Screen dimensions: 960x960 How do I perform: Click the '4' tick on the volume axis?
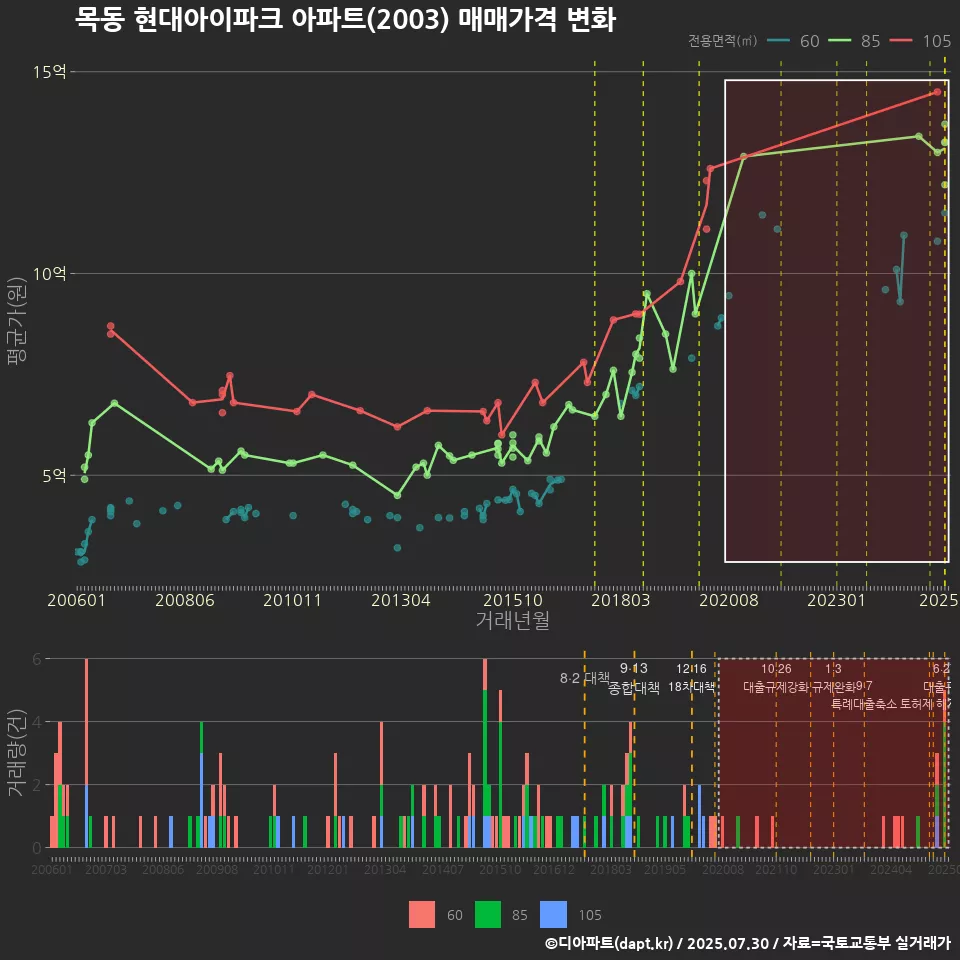pyautogui.click(x=37, y=722)
